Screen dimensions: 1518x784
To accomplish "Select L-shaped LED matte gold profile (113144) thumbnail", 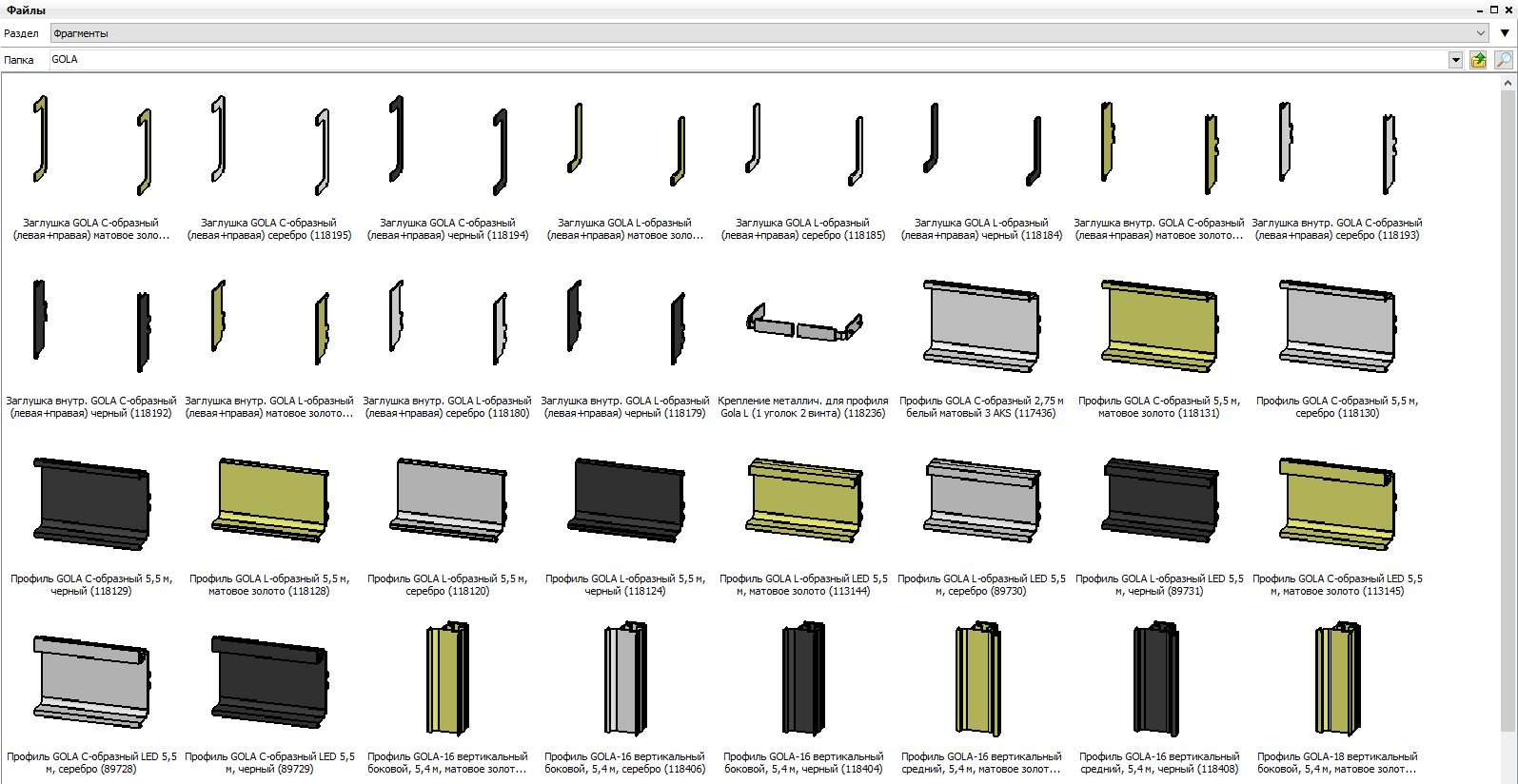I will pyautogui.click(x=803, y=500).
